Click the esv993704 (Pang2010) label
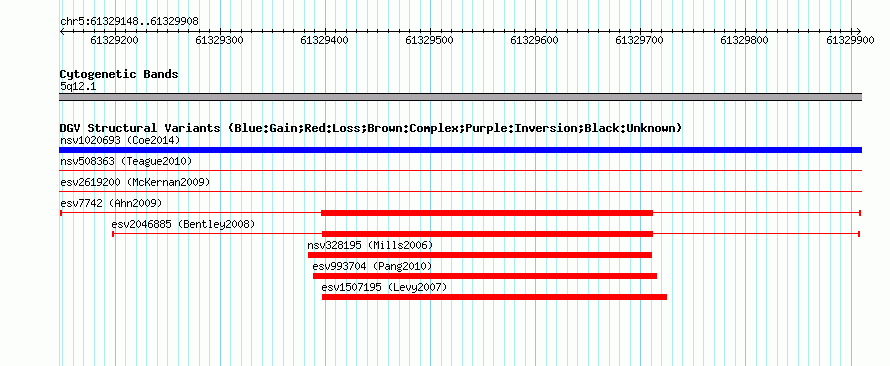Viewport: 890px width, 366px height. [372, 266]
